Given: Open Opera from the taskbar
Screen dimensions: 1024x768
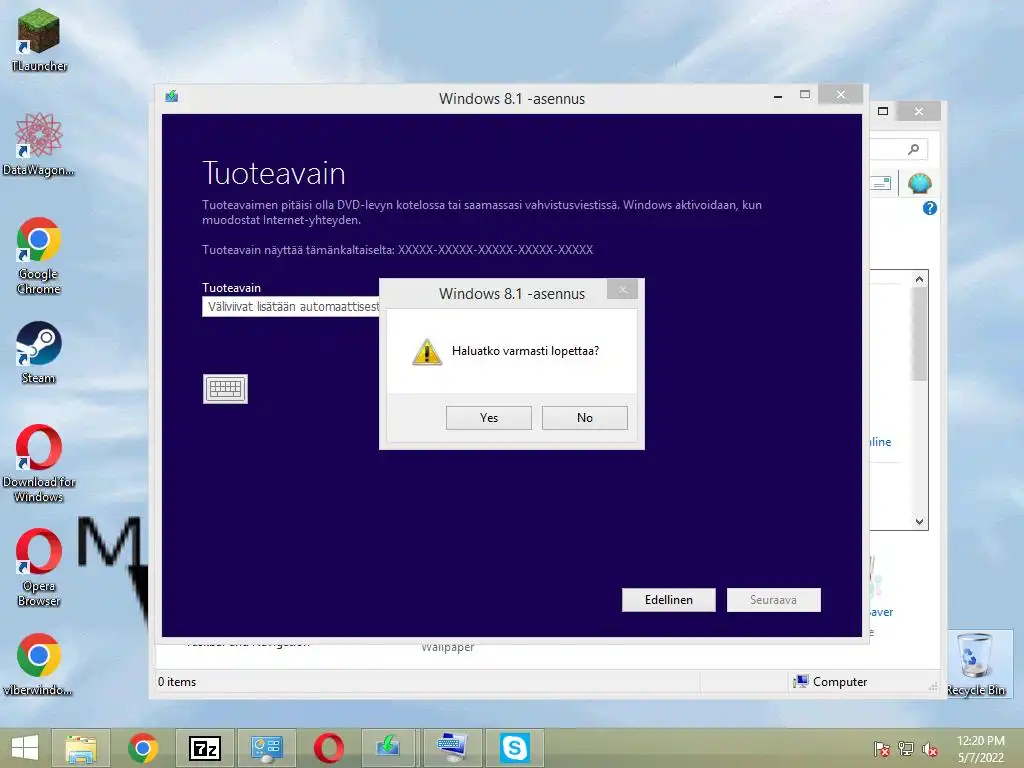Looking at the screenshot, I should pyautogui.click(x=328, y=748).
